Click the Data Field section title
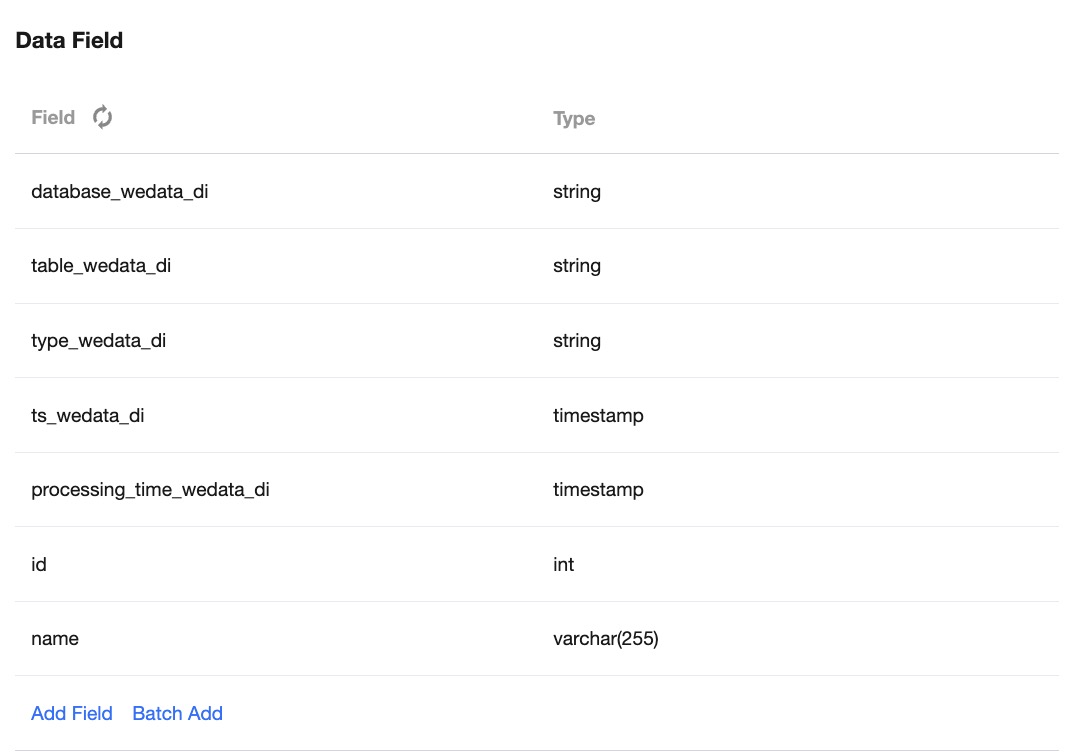 (69, 41)
